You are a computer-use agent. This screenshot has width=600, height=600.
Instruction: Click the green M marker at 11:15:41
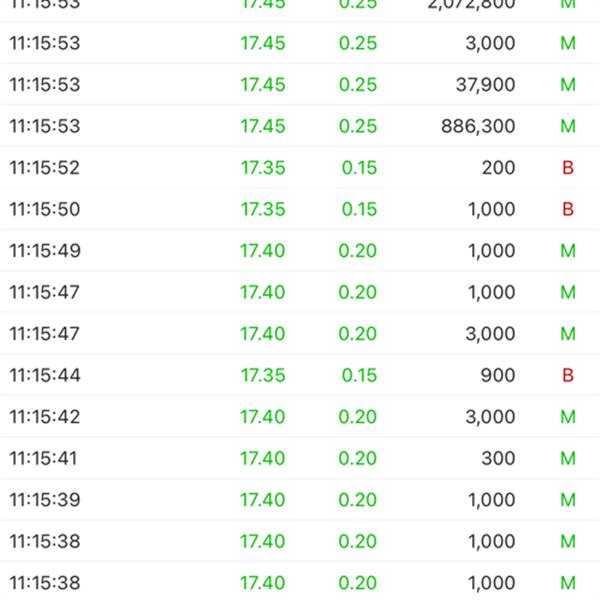568,459
